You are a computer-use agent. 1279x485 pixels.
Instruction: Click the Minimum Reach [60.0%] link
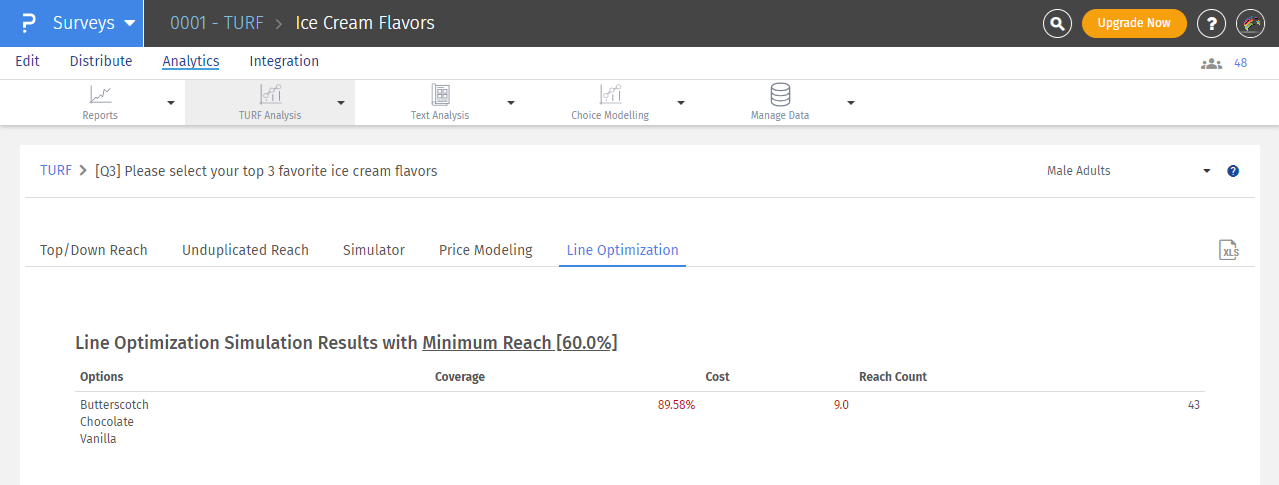(x=519, y=343)
